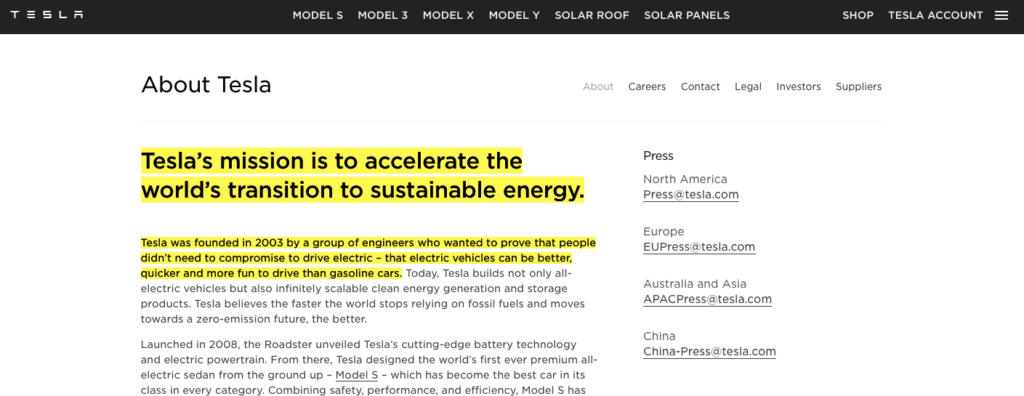1024x396 pixels.
Task: Navigate to Solar Roof
Action: coord(592,15)
